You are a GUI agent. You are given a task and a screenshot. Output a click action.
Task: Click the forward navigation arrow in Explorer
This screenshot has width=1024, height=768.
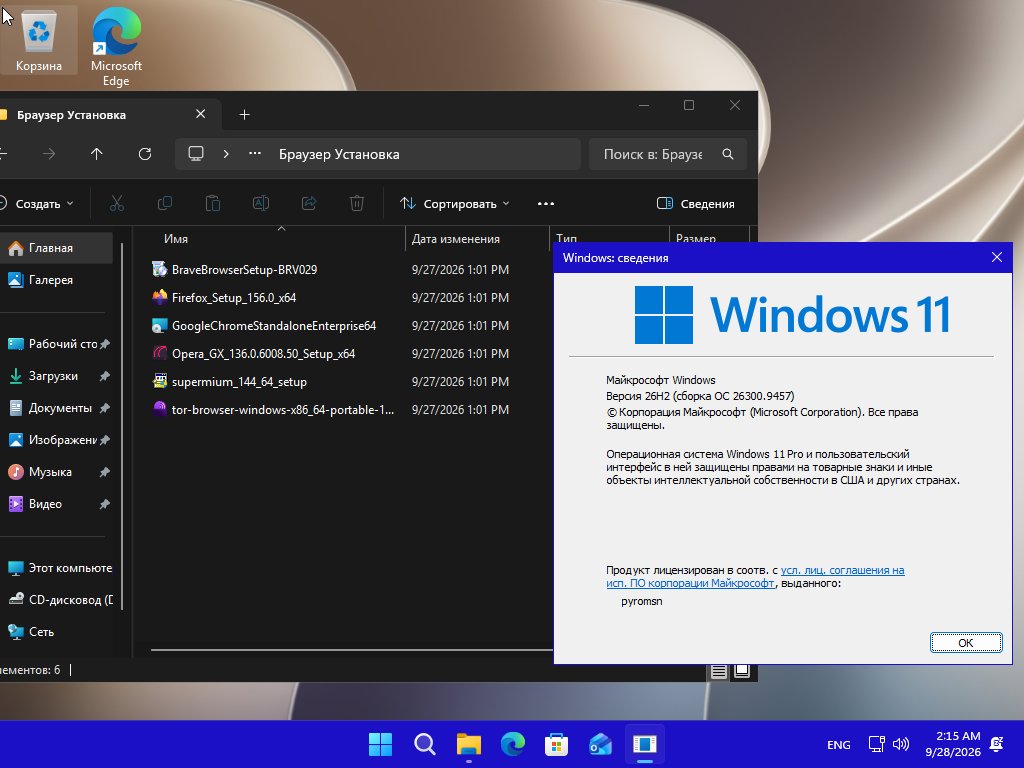pyautogui.click(x=49, y=154)
